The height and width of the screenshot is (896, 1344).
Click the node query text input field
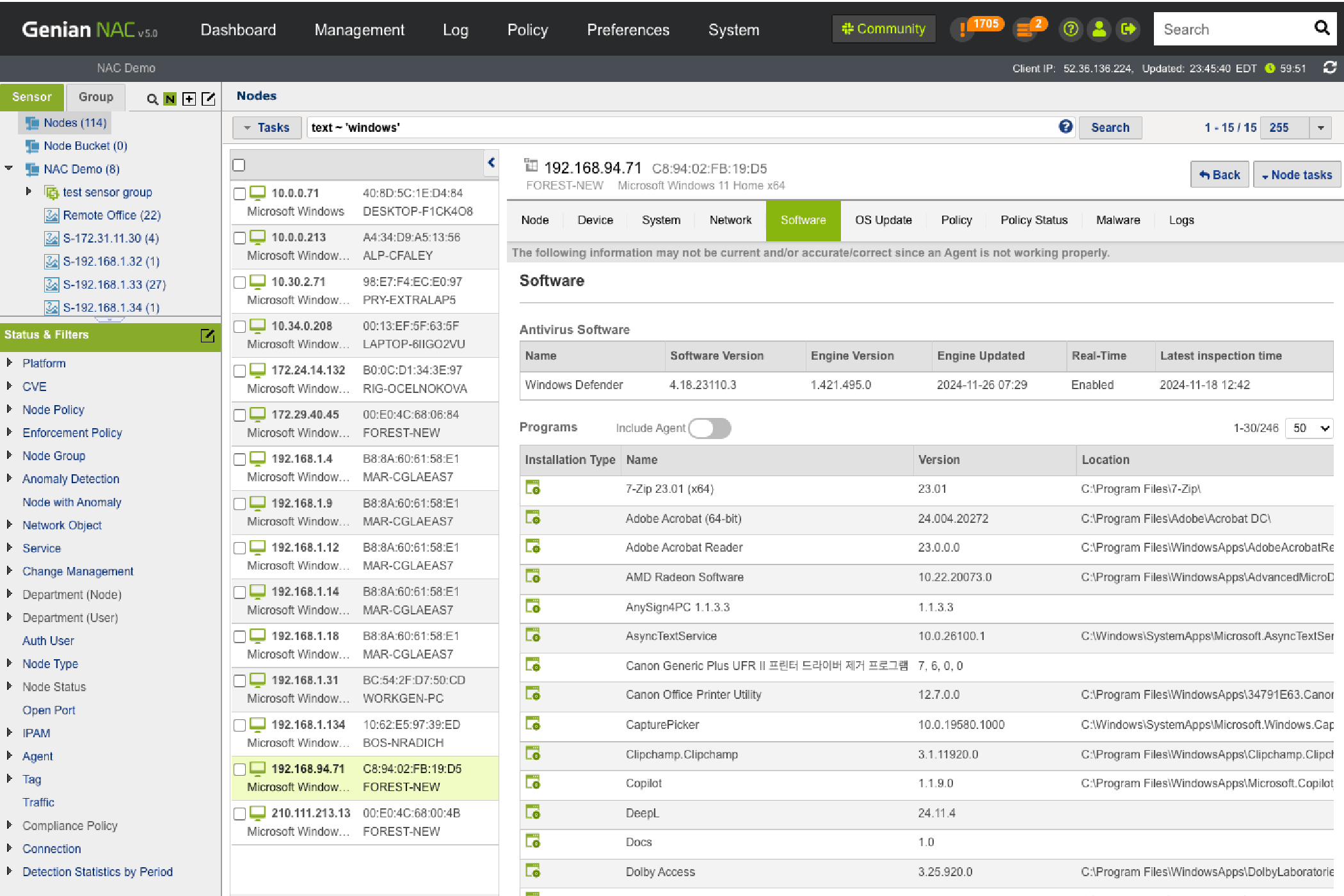coord(678,127)
